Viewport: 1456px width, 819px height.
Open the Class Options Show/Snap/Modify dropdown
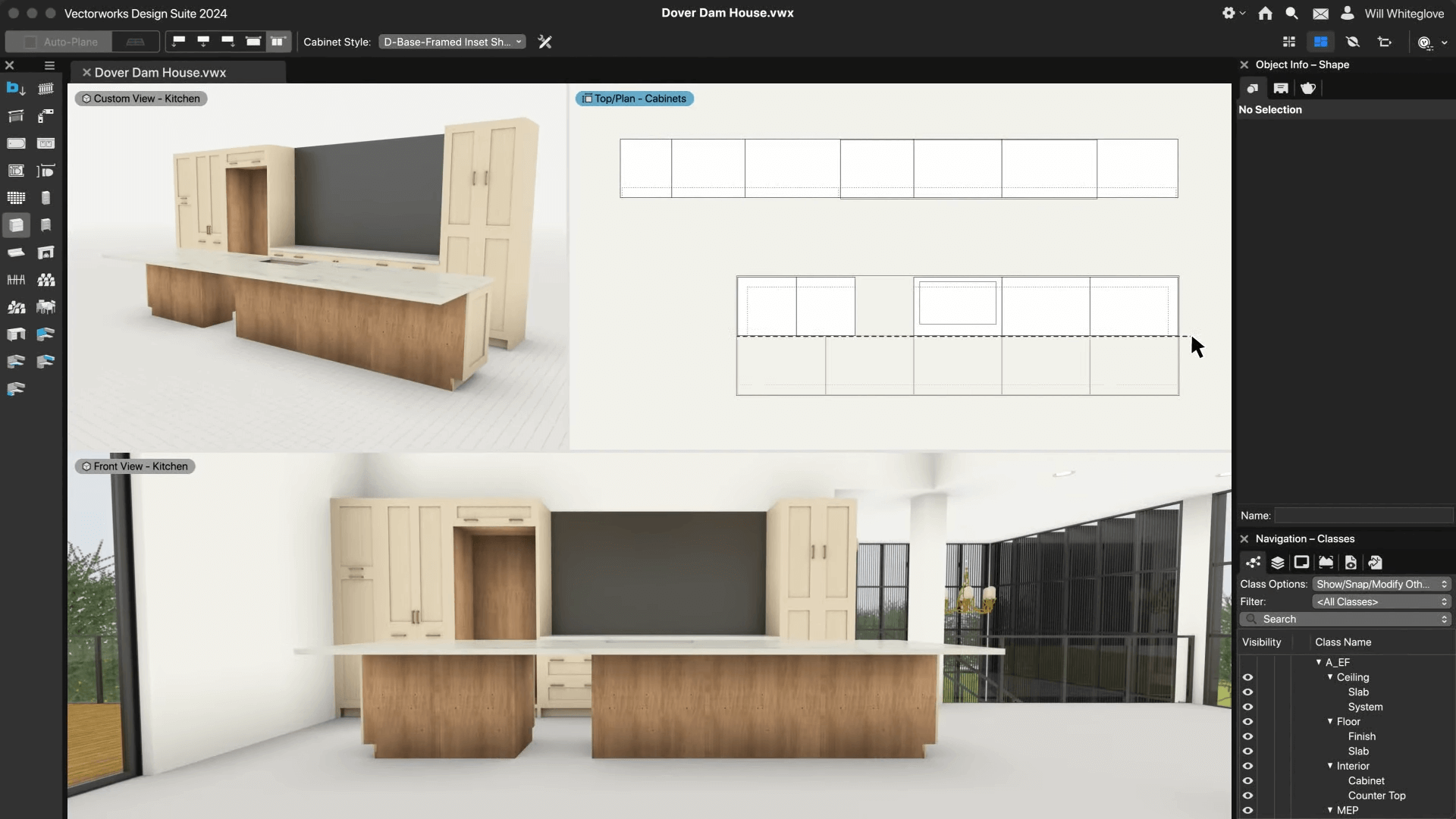click(1381, 584)
